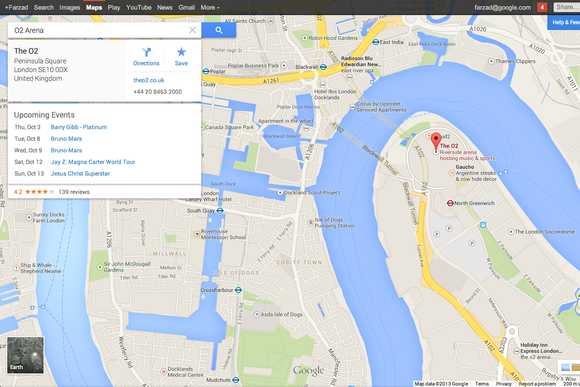Click the Thames Clippers marker
Image resolution: width=580 pixels, height=387 pixels.
tap(491, 61)
